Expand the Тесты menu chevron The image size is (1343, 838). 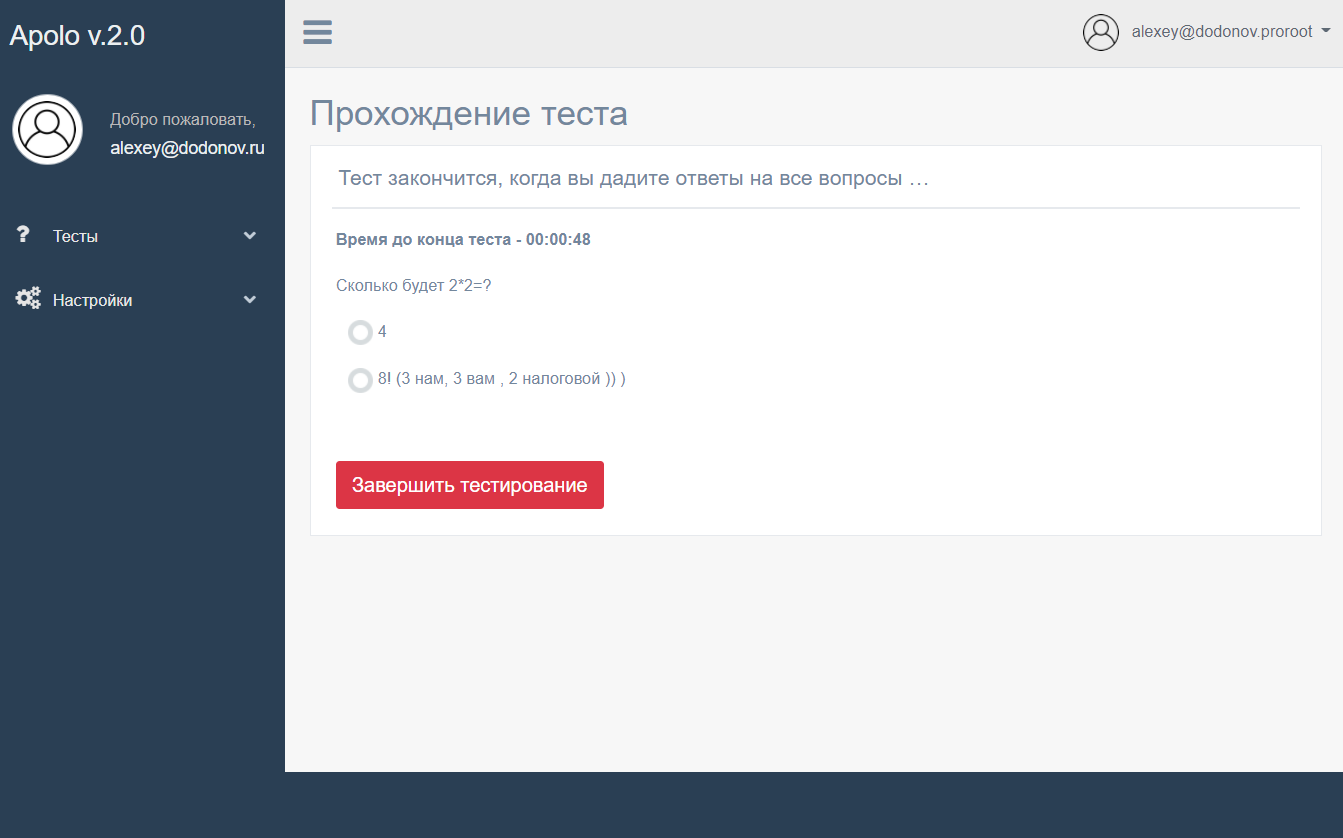point(250,236)
